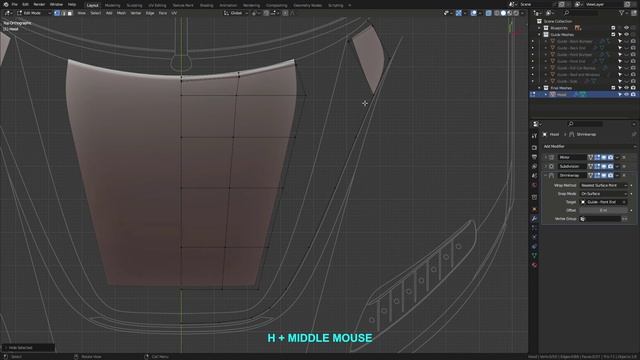Disable Hood object in renders
This screenshot has width=640, height=360.
click(633, 94)
